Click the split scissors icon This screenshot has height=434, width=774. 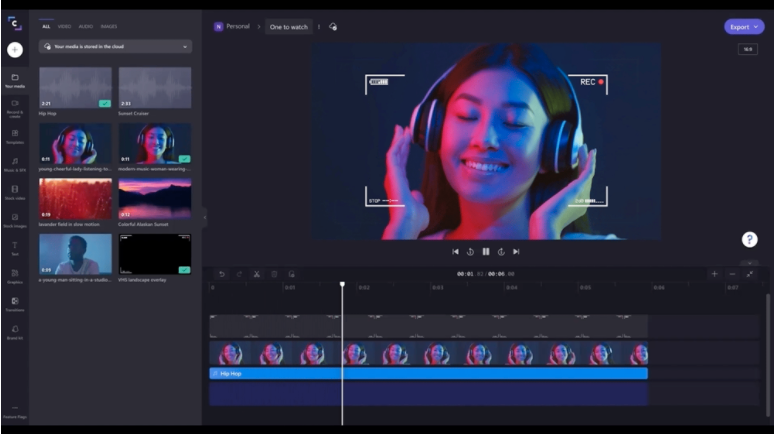point(256,273)
